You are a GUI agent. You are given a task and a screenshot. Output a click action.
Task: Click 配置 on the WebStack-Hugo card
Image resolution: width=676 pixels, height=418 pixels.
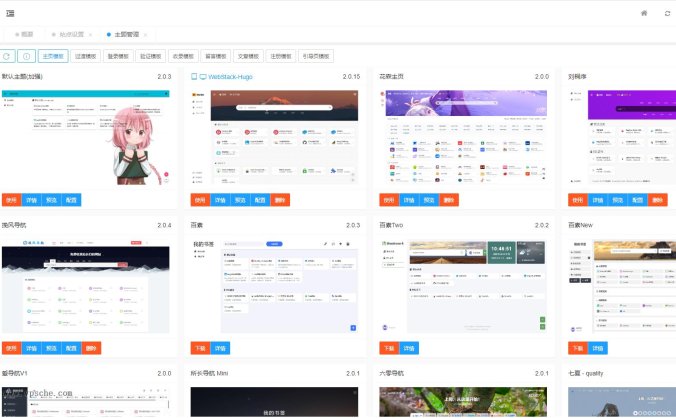point(260,200)
